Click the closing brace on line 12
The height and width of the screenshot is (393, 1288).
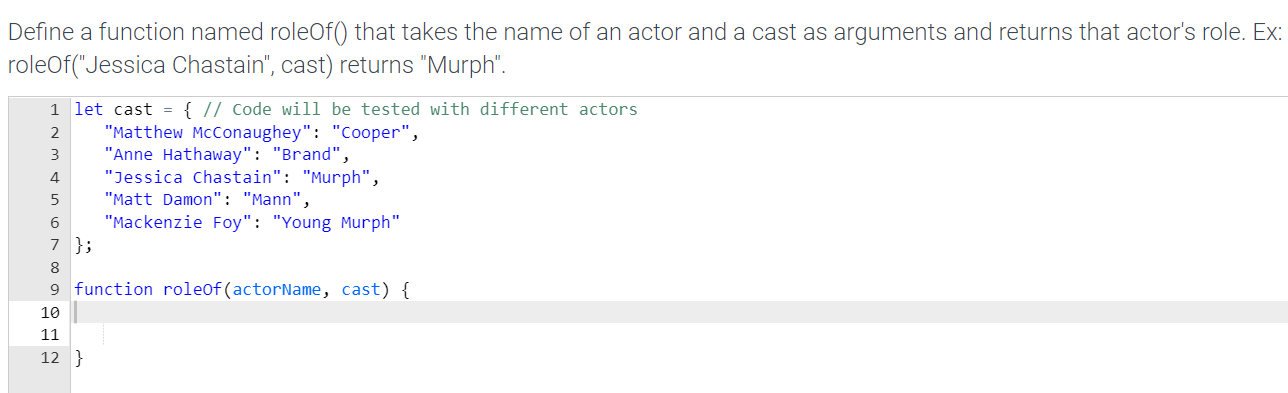tap(79, 358)
